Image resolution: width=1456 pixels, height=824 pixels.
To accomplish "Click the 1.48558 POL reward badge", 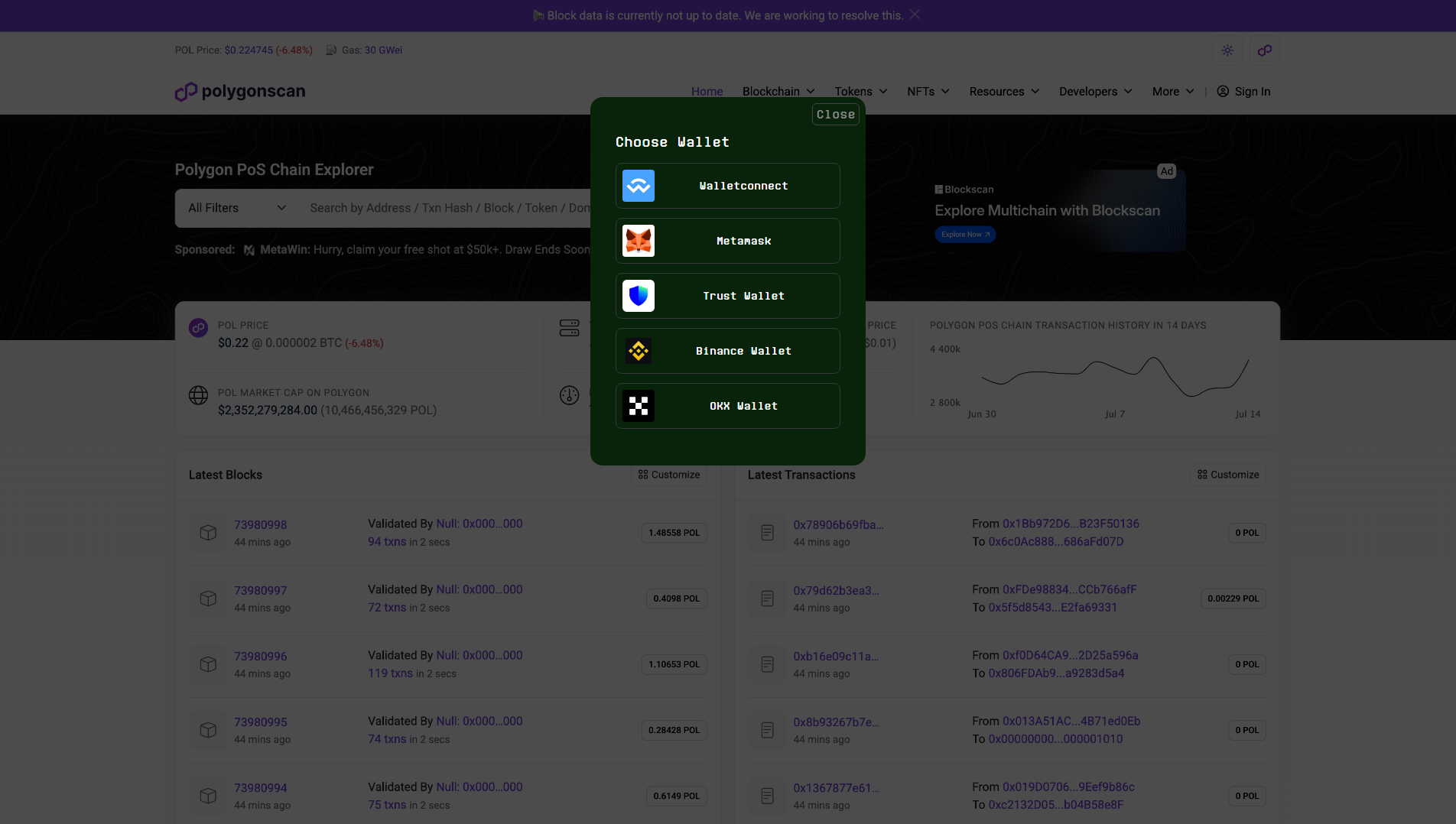I will click(x=674, y=533).
